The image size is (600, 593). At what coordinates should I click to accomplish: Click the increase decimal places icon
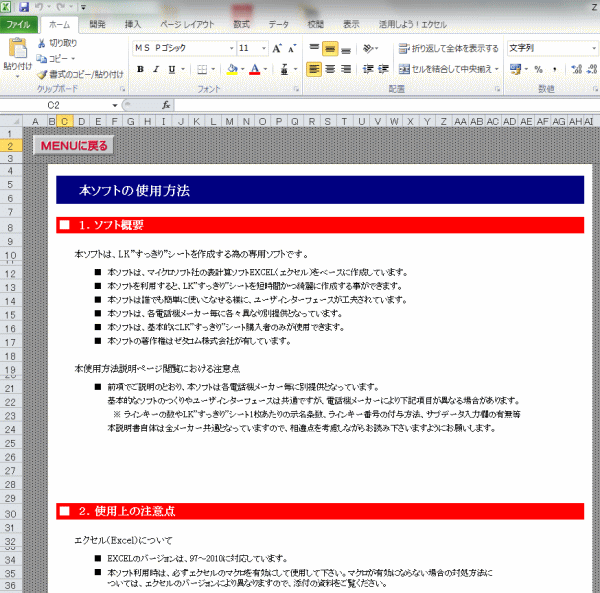tap(576, 69)
